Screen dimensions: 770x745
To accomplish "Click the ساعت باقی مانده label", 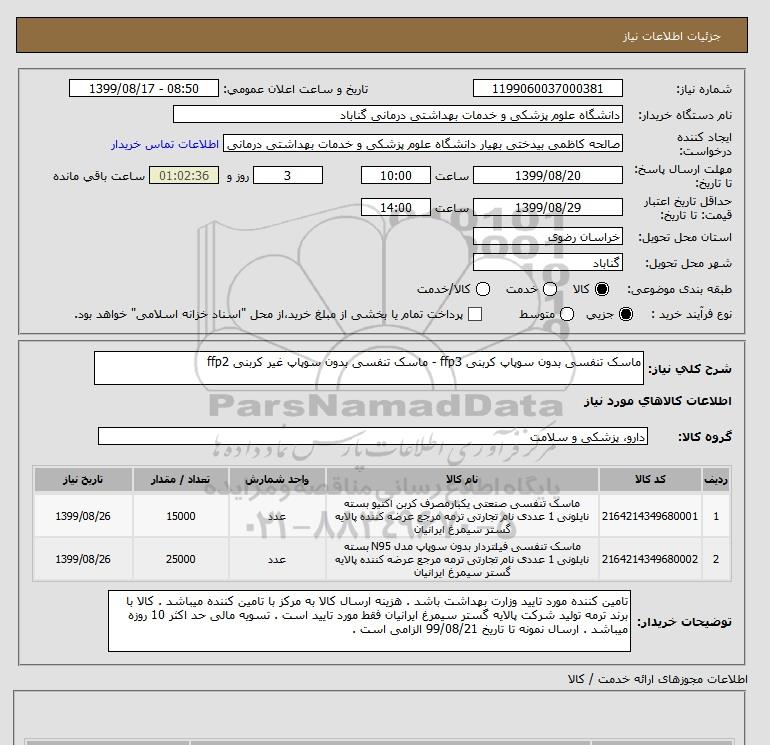I will [x=99, y=176].
